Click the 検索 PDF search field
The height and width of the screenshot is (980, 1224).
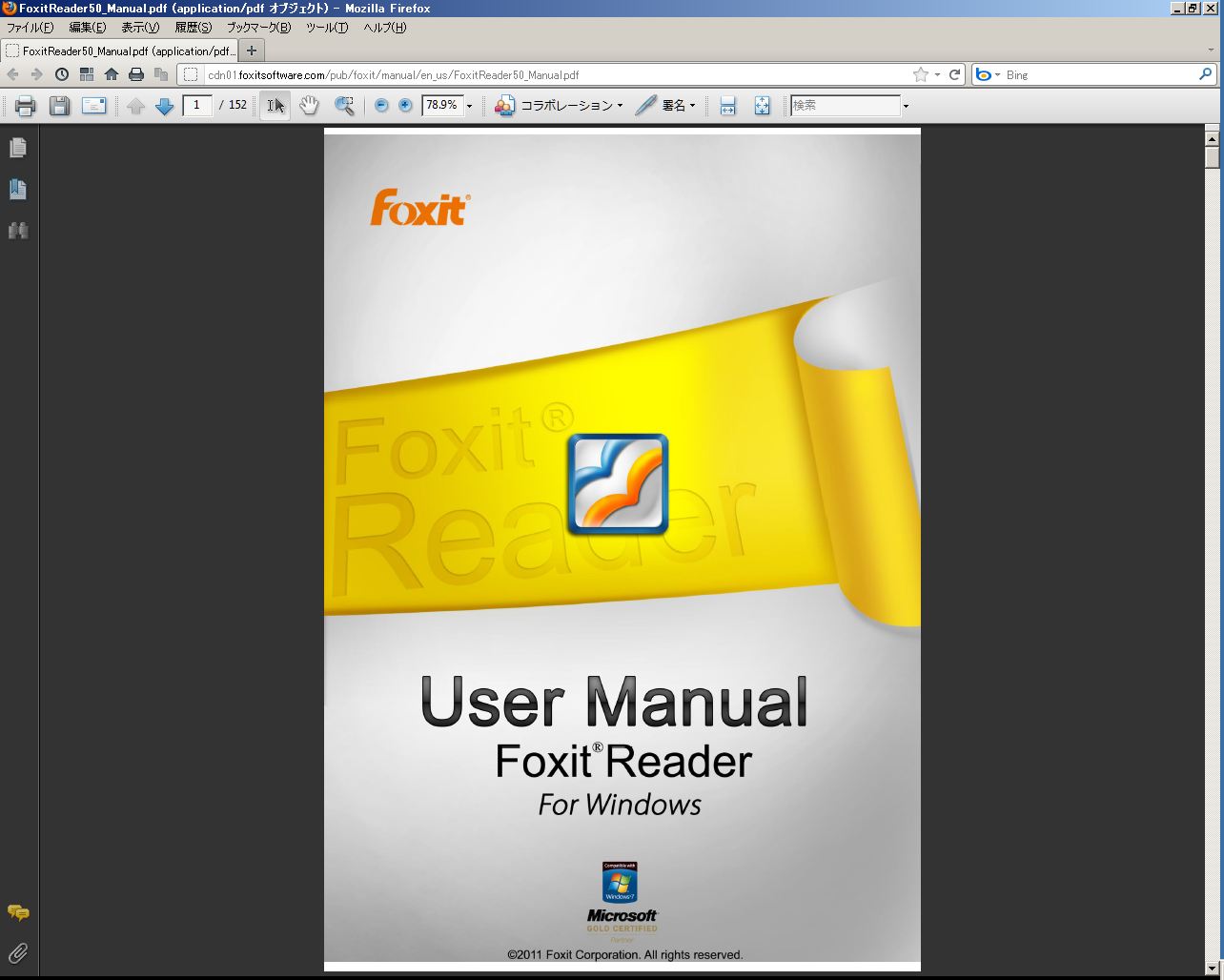click(846, 105)
